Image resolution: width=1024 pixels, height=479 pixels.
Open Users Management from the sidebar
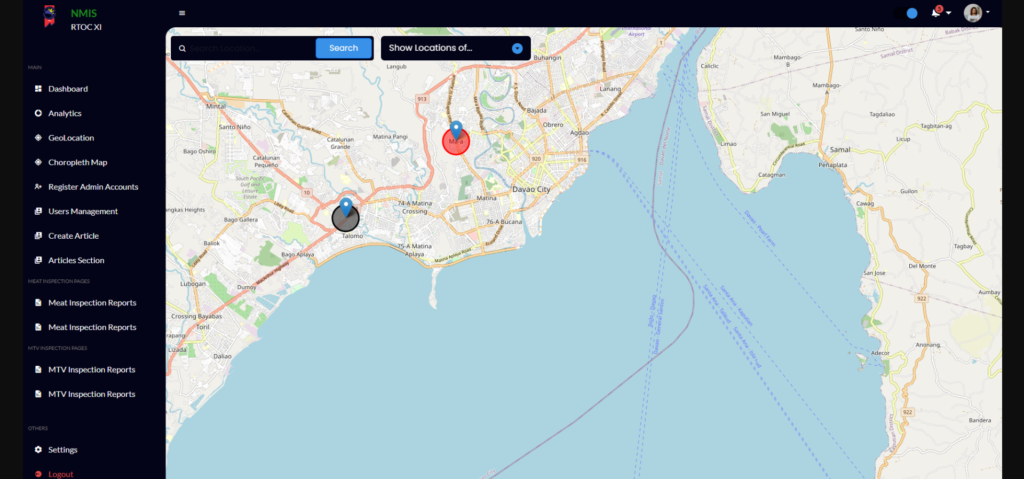click(x=82, y=211)
